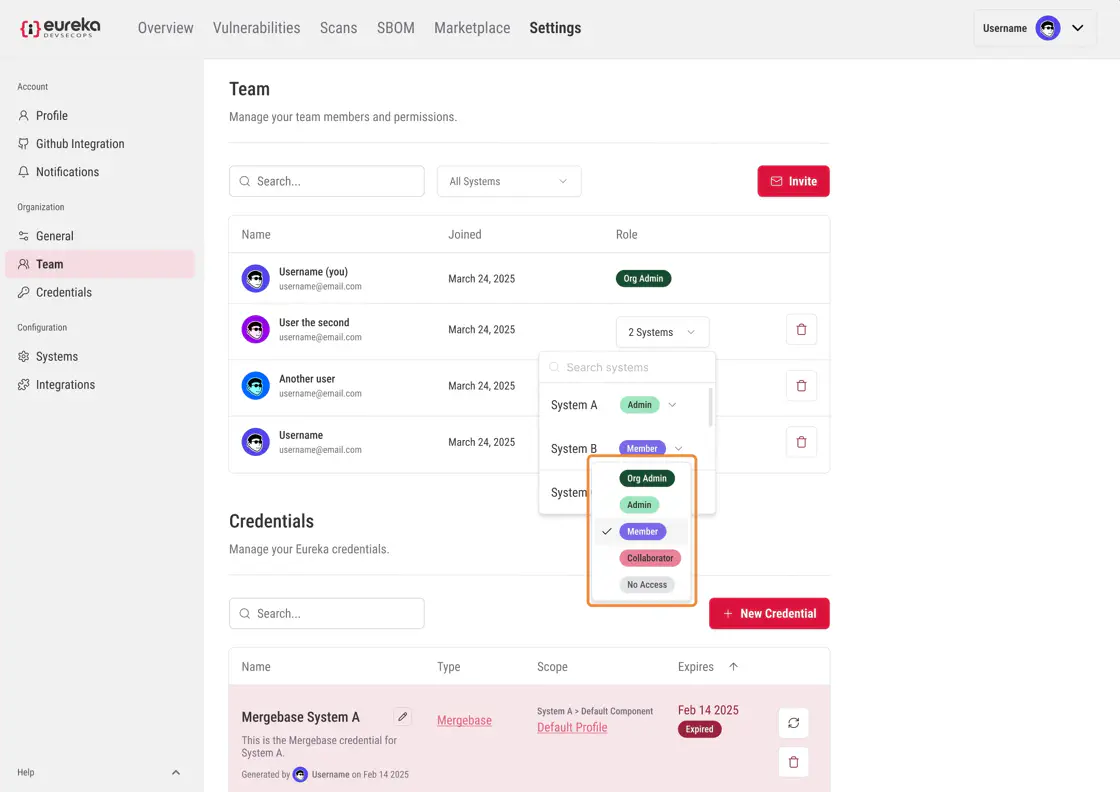Select the Org Admin role option
The width and height of the screenshot is (1120, 792).
click(x=646, y=478)
